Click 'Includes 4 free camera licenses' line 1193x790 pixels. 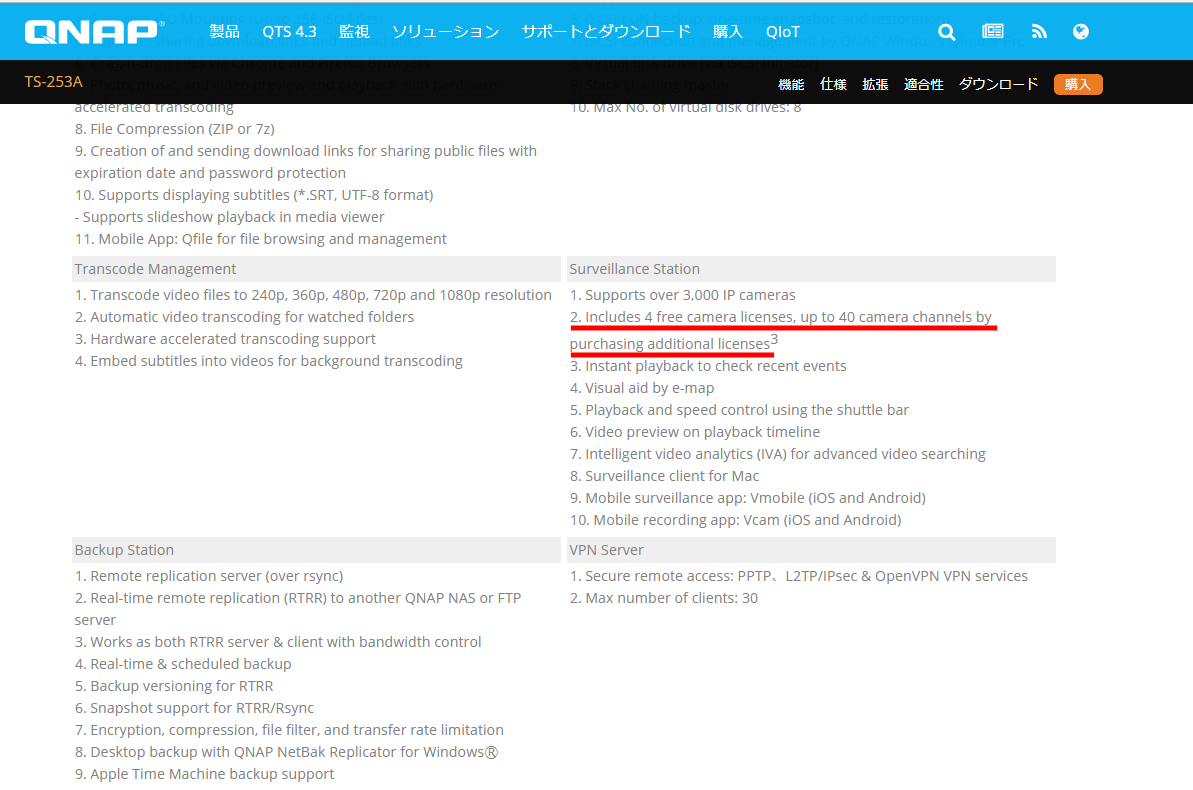(x=781, y=330)
